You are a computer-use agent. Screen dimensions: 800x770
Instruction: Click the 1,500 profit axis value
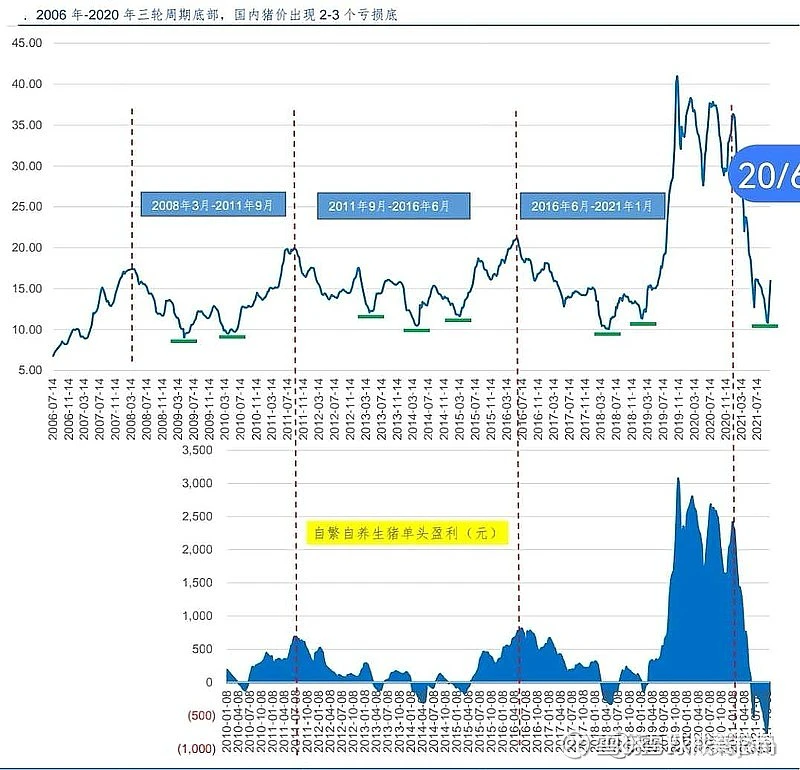pos(197,583)
